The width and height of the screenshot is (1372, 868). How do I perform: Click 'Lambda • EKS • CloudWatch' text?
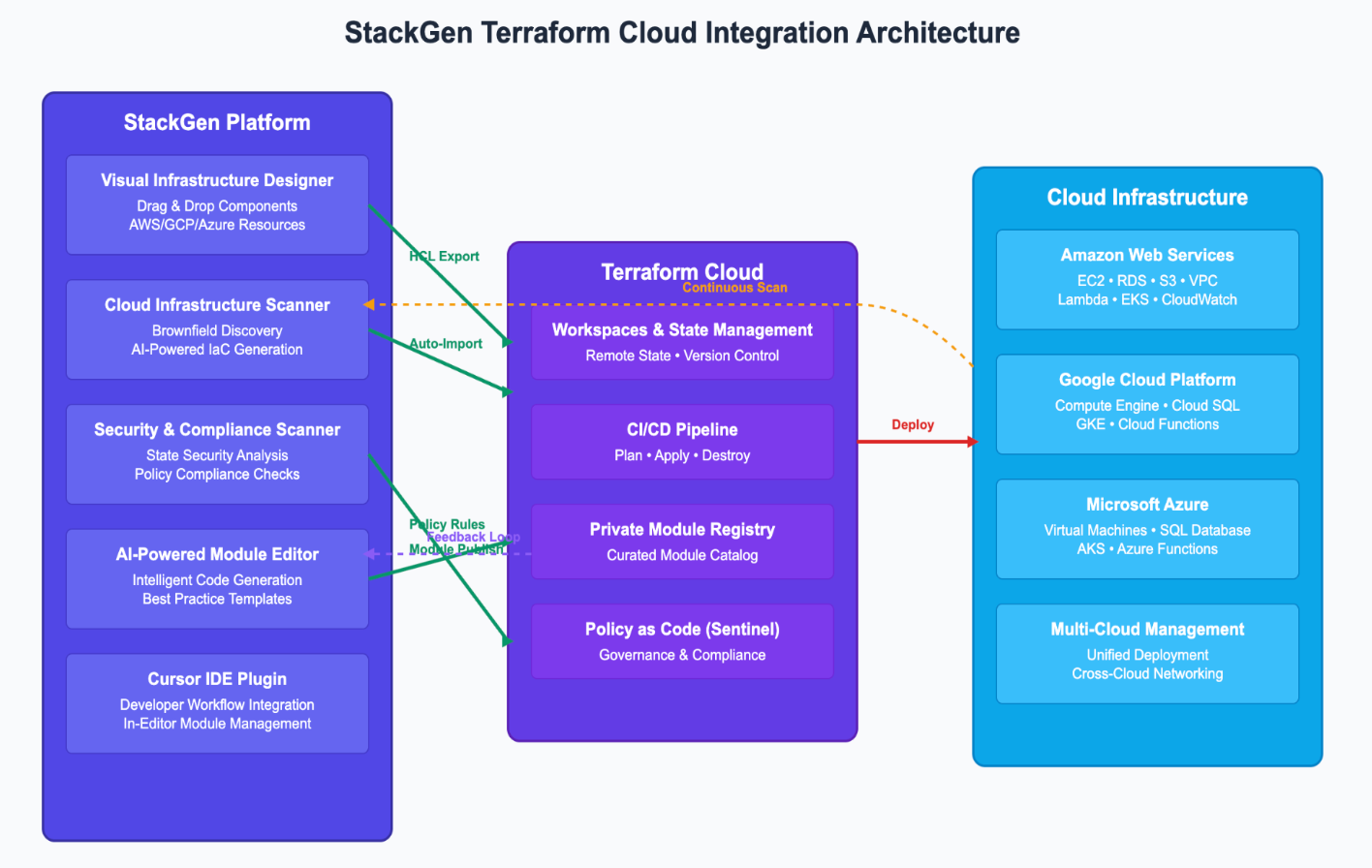point(1147,300)
